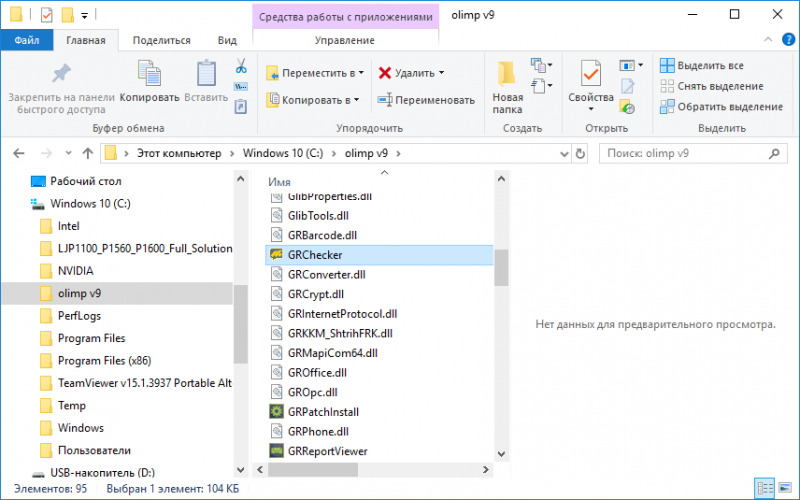Click the search magnifier icon
Viewport: 800px width, 500px height.
coord(774,153)
